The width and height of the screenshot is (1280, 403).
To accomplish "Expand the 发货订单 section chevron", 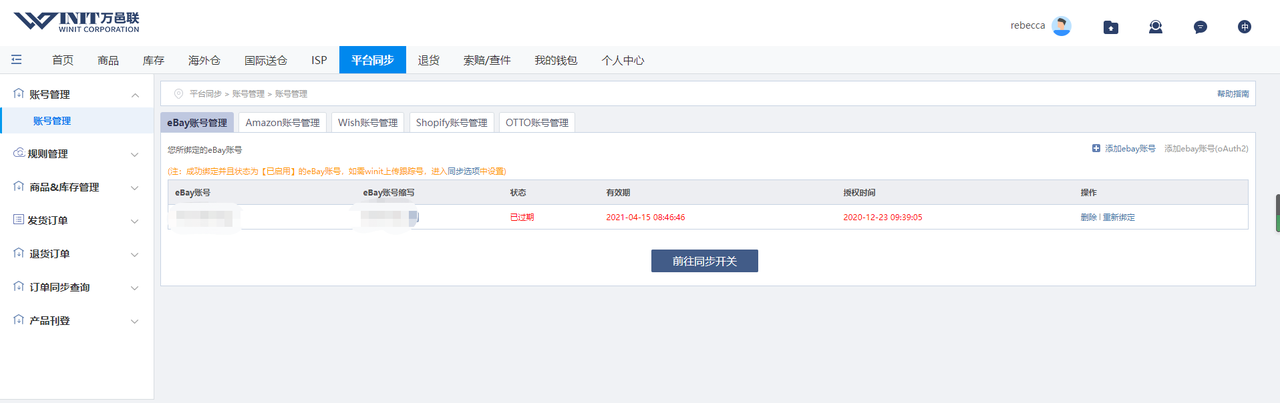I will click(x=135, y=220).
